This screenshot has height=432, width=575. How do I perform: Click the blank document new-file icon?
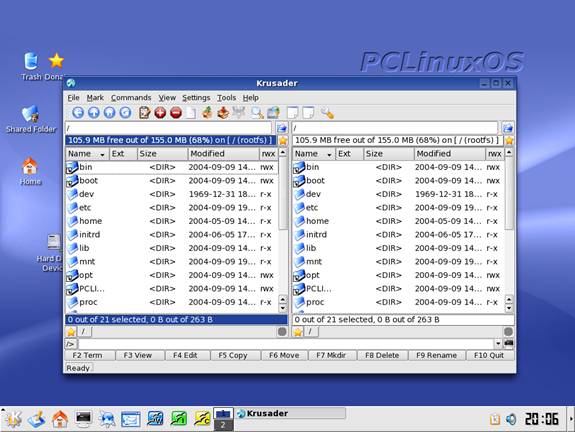[191, 113]
